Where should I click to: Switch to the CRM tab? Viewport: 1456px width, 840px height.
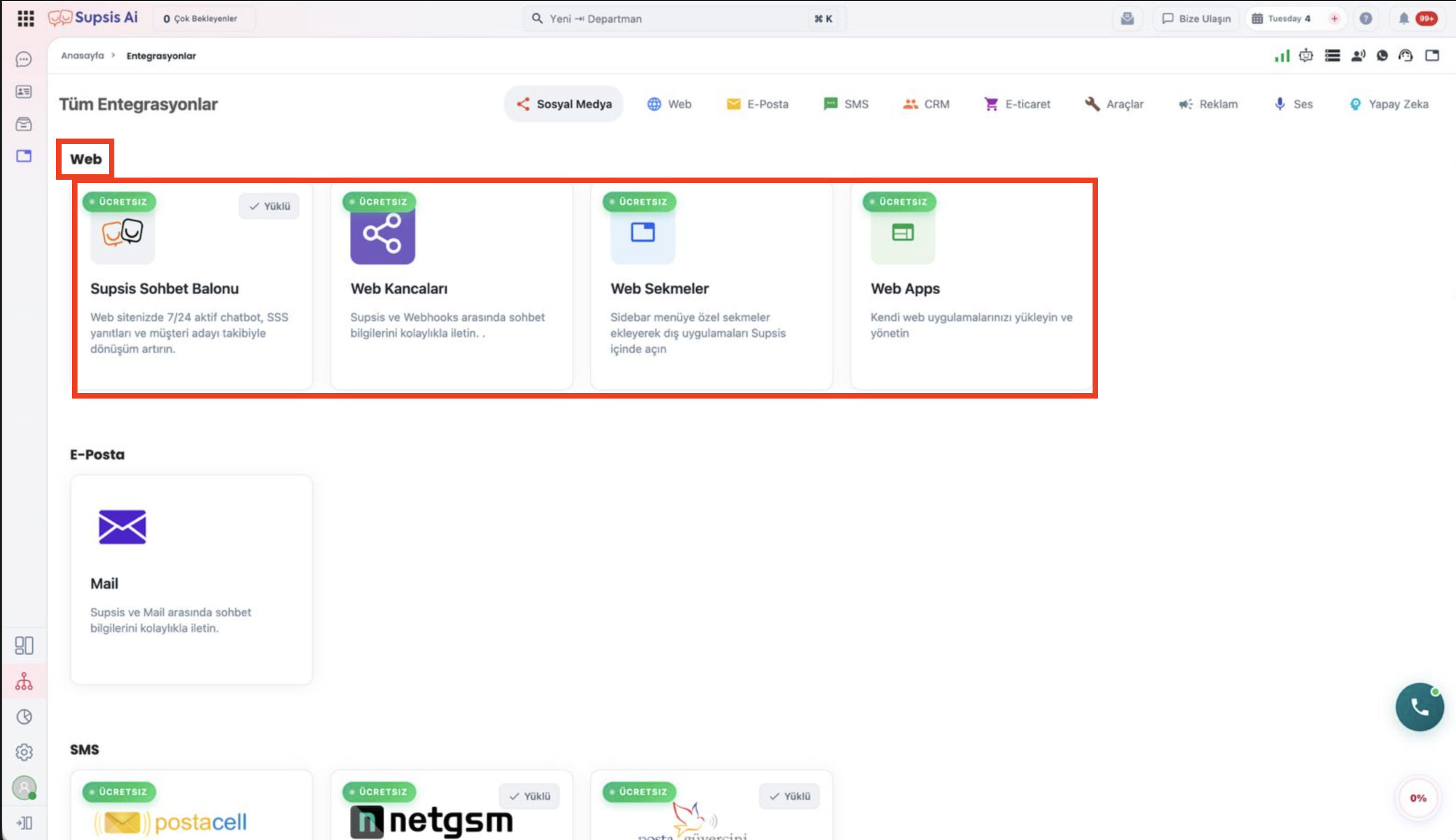pos(926,104)
